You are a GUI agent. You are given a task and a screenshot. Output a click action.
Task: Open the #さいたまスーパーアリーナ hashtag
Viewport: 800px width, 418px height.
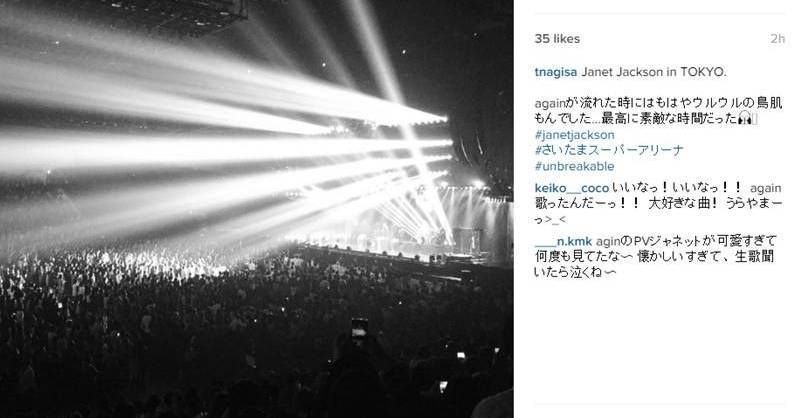pyautogui.click(x=609, y=151)
